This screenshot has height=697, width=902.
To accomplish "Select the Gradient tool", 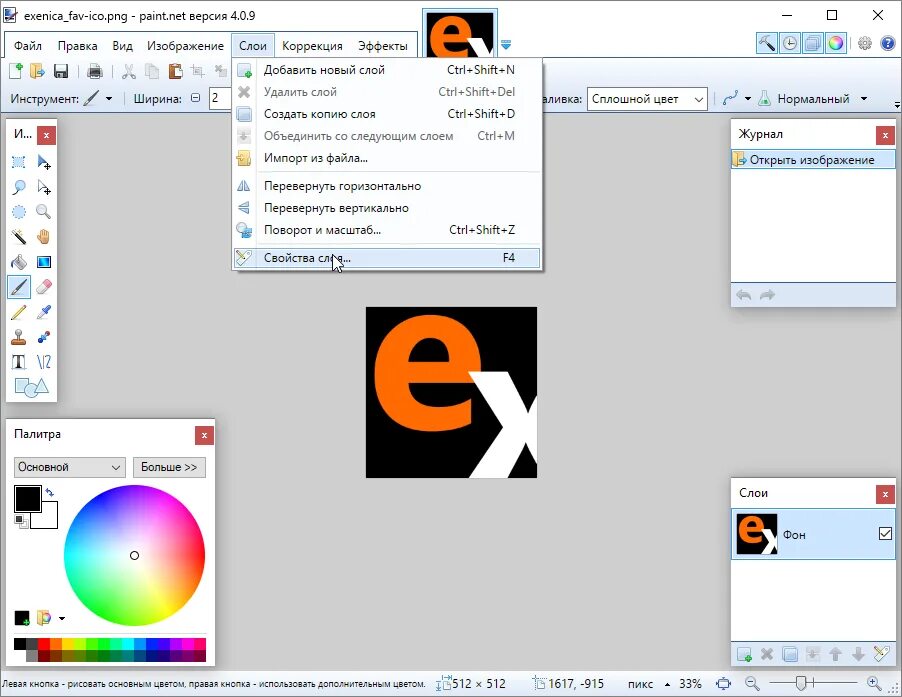I will pos(43,261).
